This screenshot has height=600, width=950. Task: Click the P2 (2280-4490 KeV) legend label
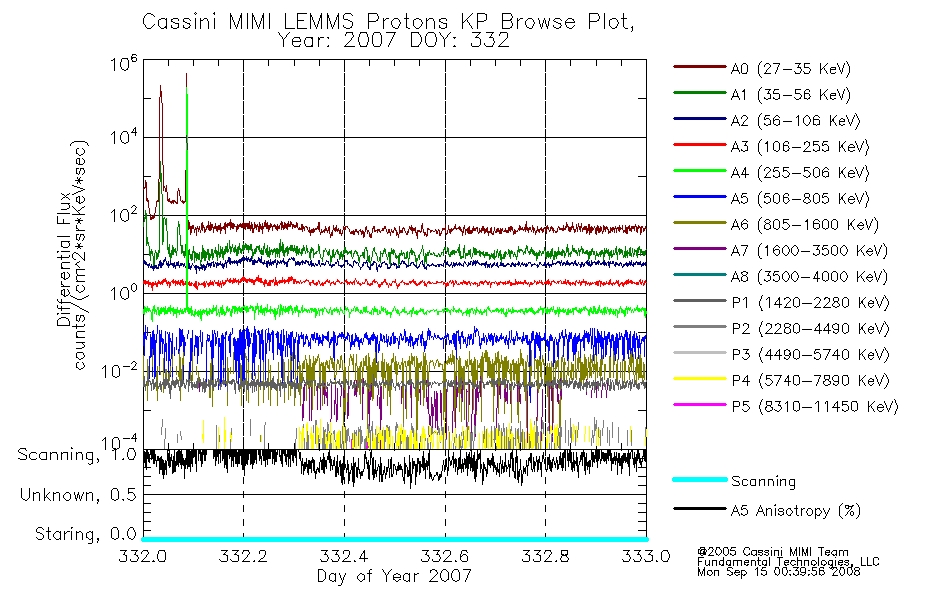click(810, 329)
